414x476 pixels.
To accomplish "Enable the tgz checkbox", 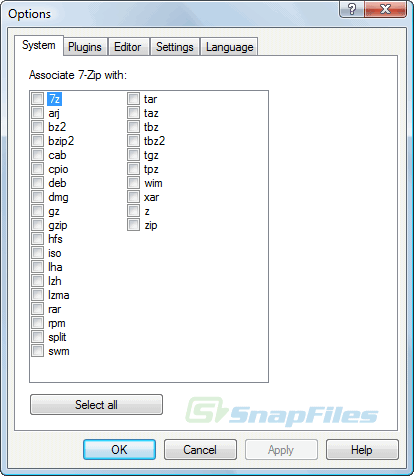I will pos(133,155).
